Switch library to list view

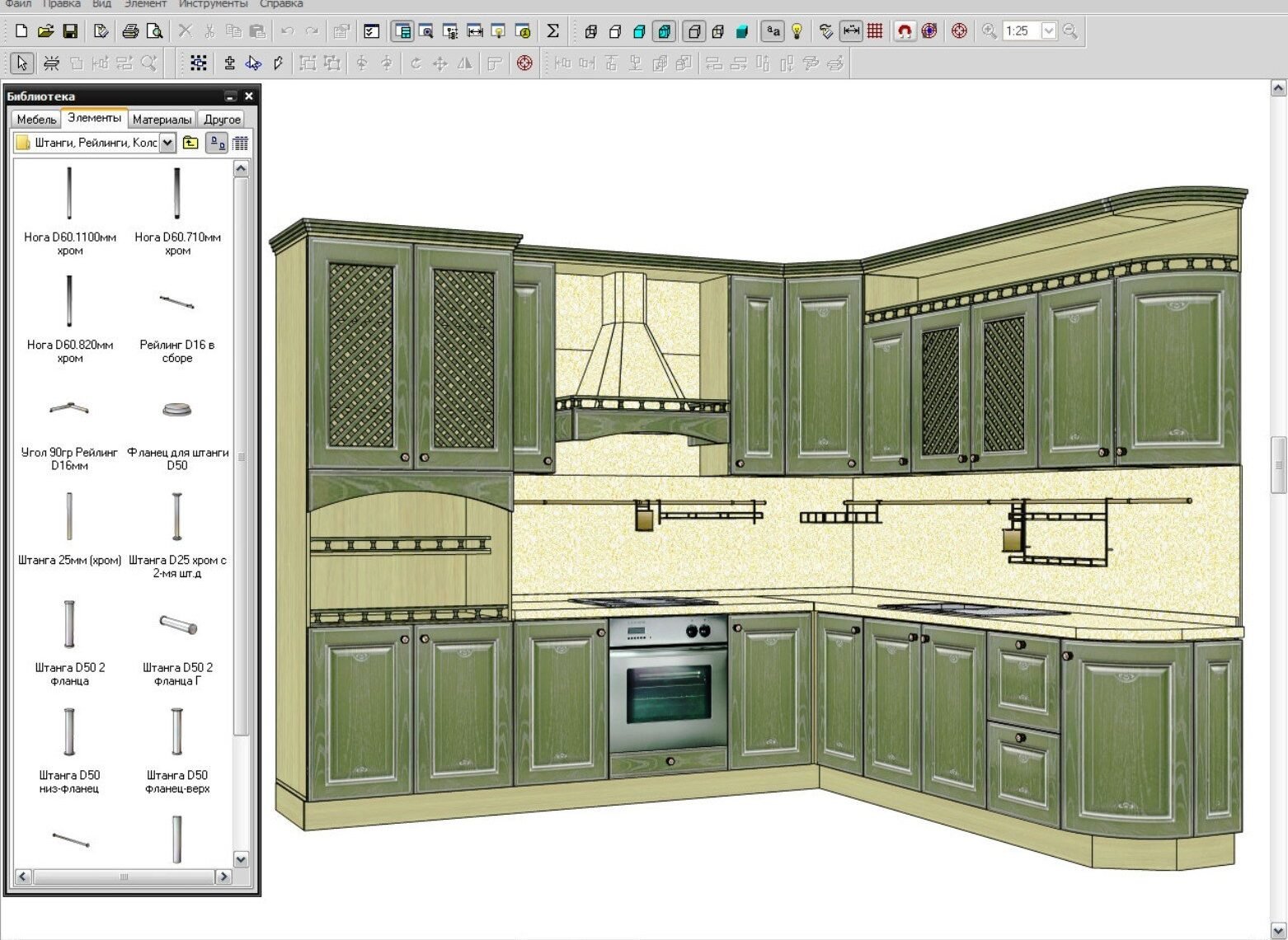tap(240, 143)
